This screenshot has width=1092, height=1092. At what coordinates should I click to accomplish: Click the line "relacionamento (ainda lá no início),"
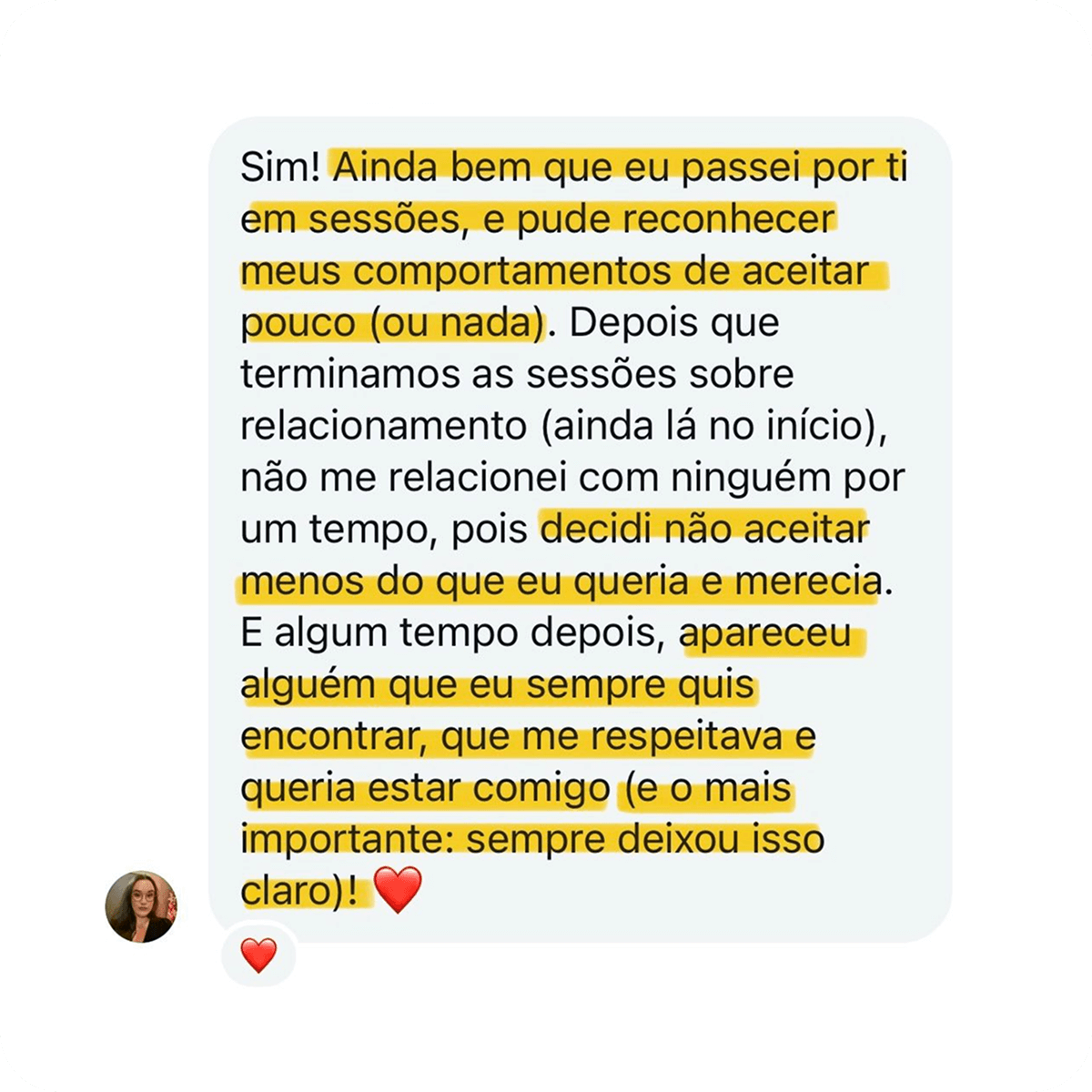pyautogui.click(x=563, y=427)
